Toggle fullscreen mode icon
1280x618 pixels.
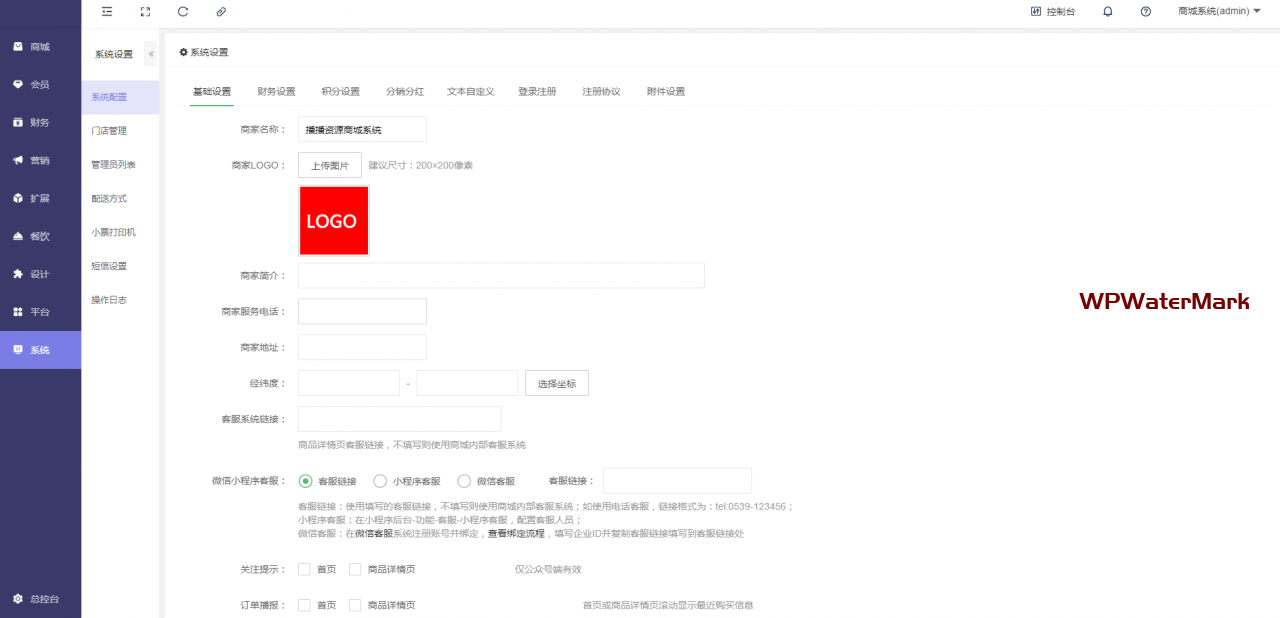coord(145,12)
